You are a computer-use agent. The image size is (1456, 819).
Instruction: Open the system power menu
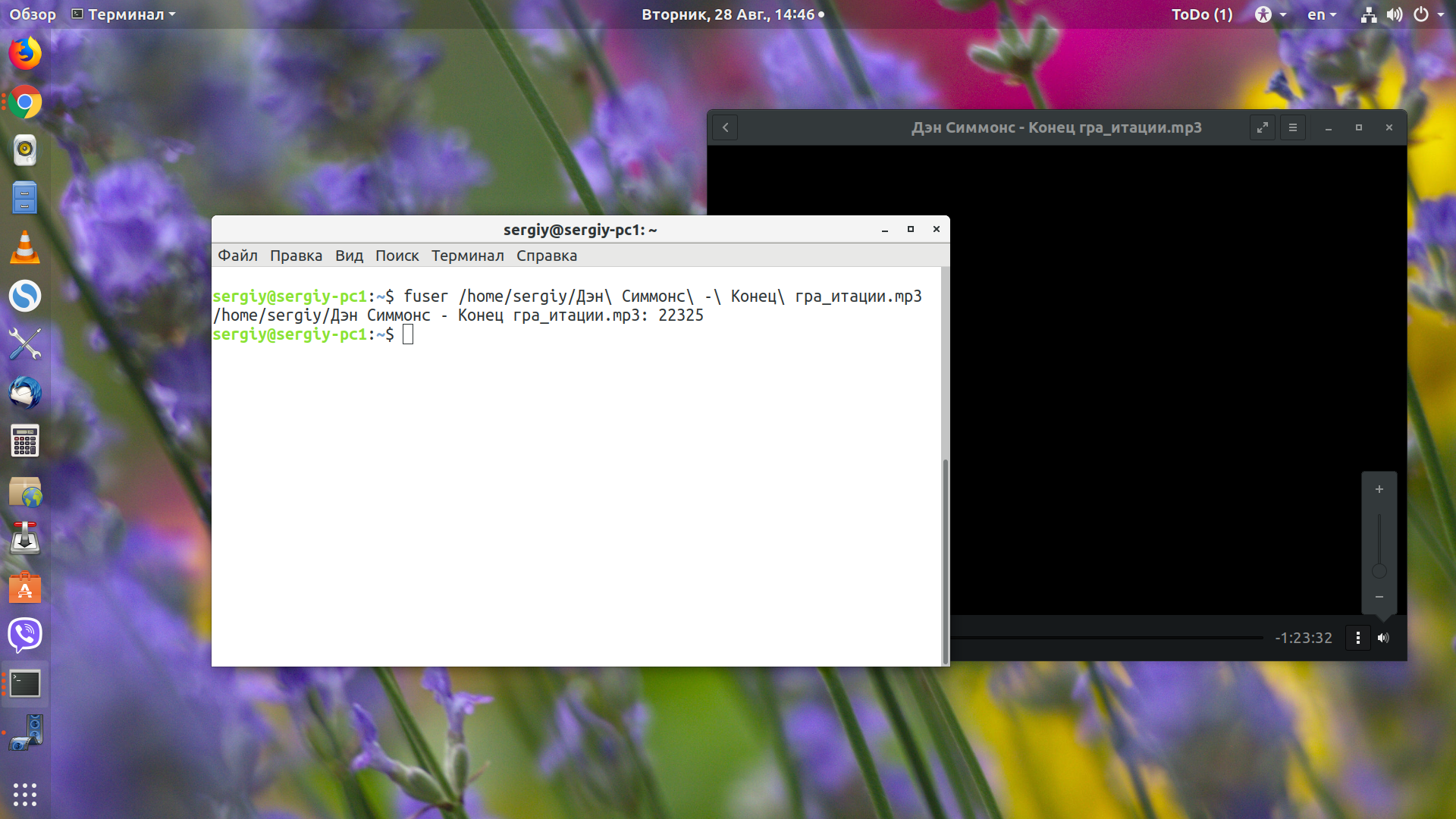tap(1428, 14)
